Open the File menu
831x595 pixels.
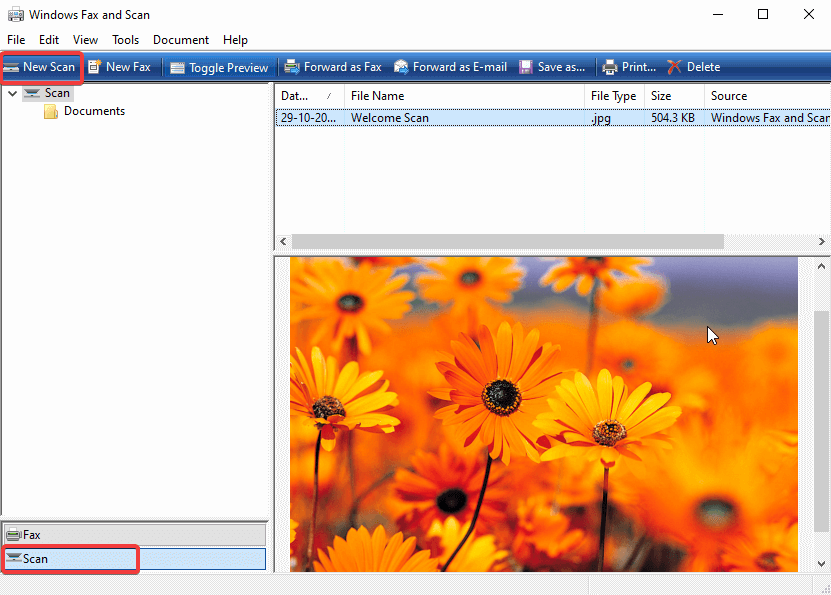pos(16,40)
